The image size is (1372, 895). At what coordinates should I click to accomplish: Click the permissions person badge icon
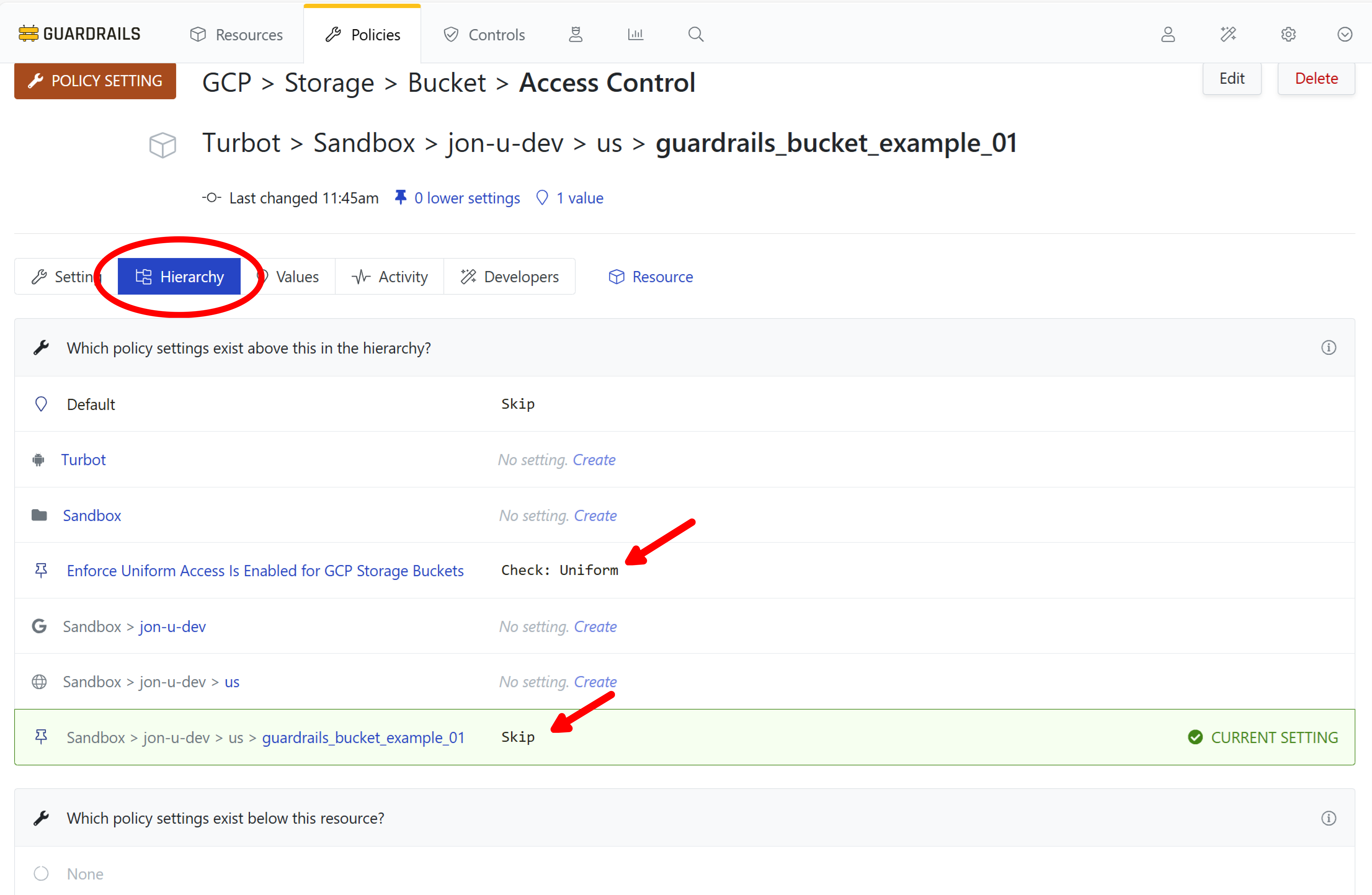coord(575,35)
